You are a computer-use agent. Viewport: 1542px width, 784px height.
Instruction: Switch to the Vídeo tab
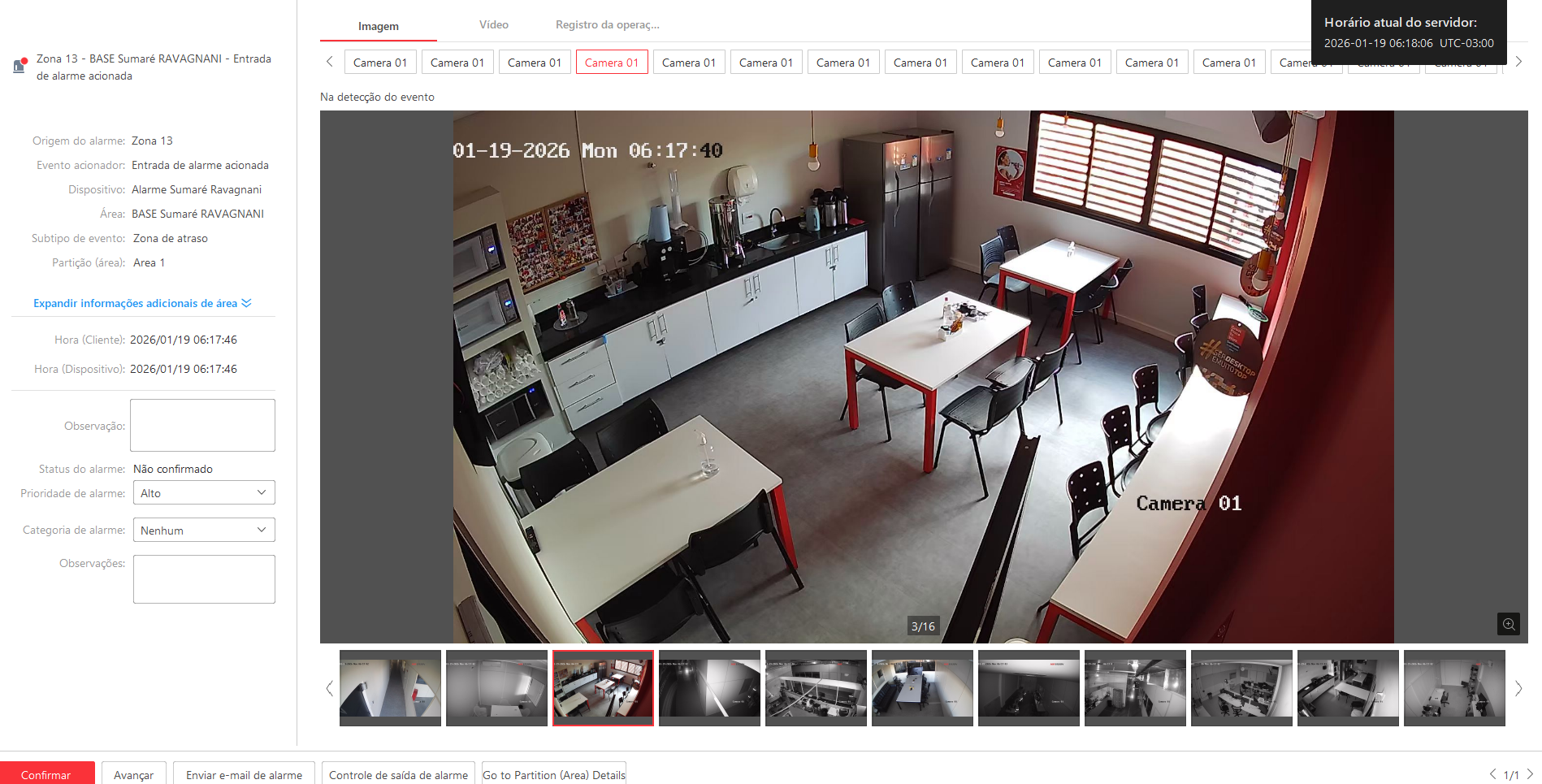[x=493, y=25]
